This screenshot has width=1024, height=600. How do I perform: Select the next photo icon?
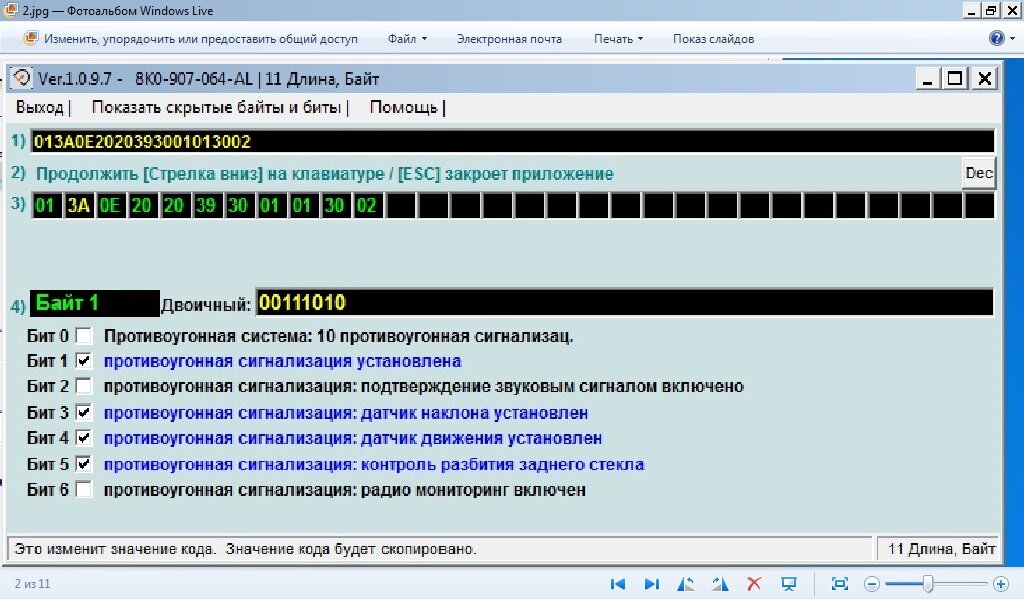click(x=651, y=583)
